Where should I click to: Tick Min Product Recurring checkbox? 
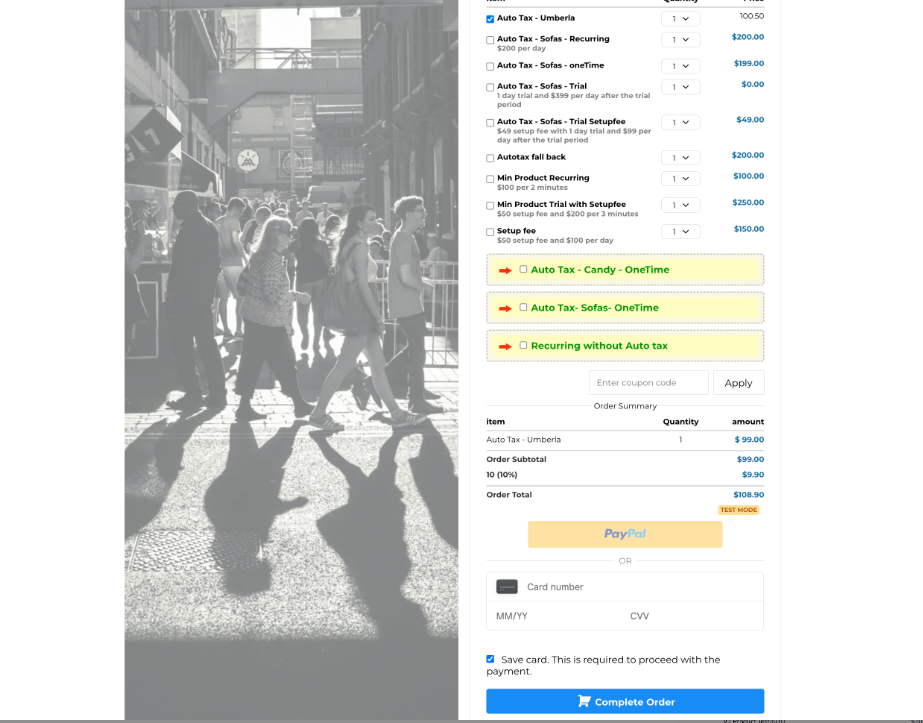490,179
